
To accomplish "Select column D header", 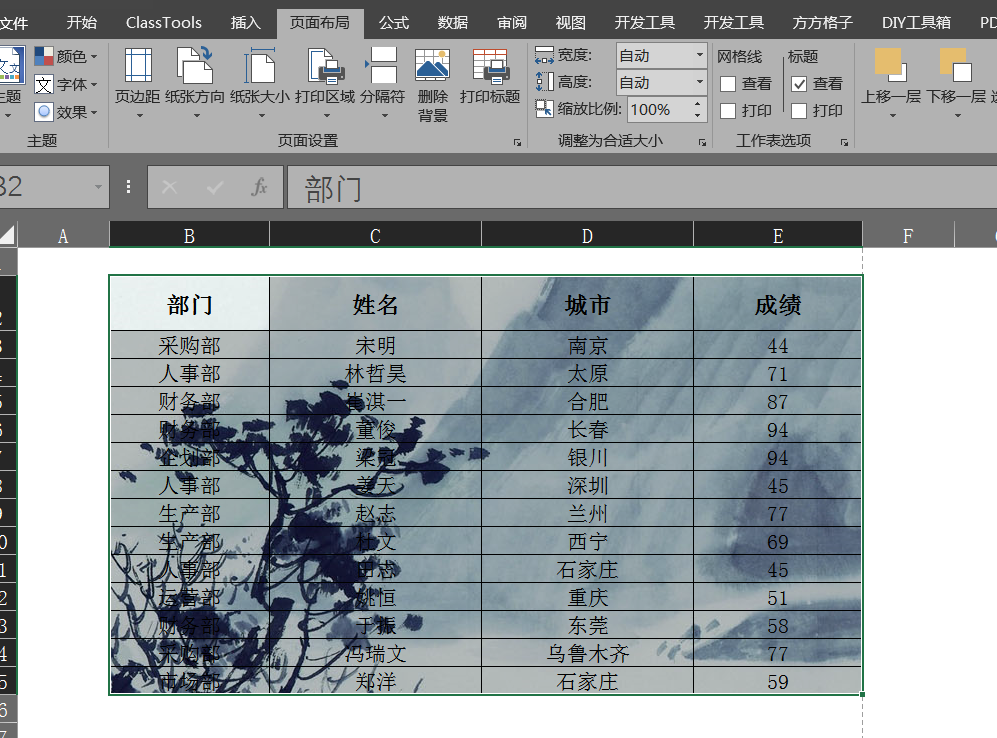I will coord(587,235).
